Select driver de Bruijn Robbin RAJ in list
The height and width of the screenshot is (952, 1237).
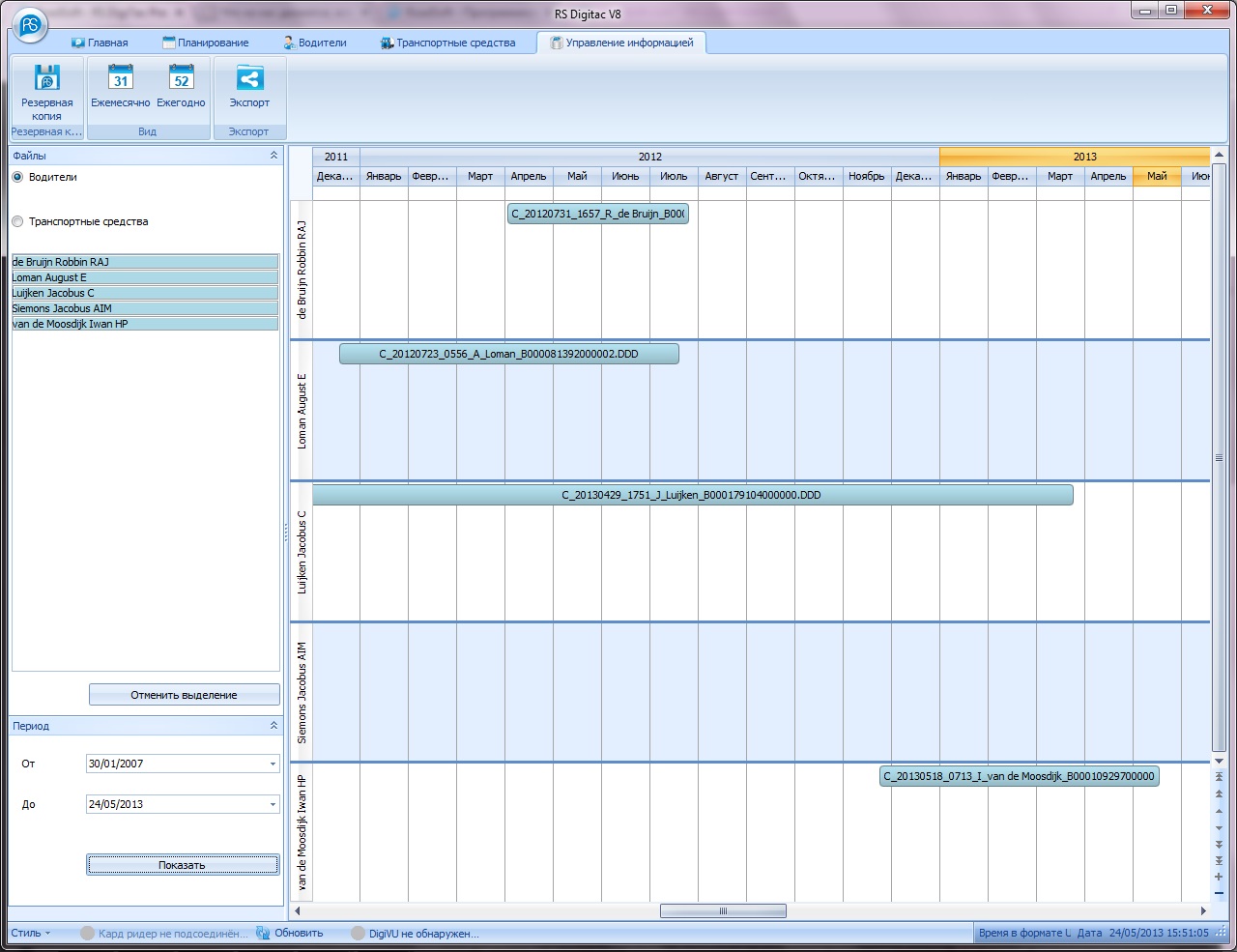(145, 262)
